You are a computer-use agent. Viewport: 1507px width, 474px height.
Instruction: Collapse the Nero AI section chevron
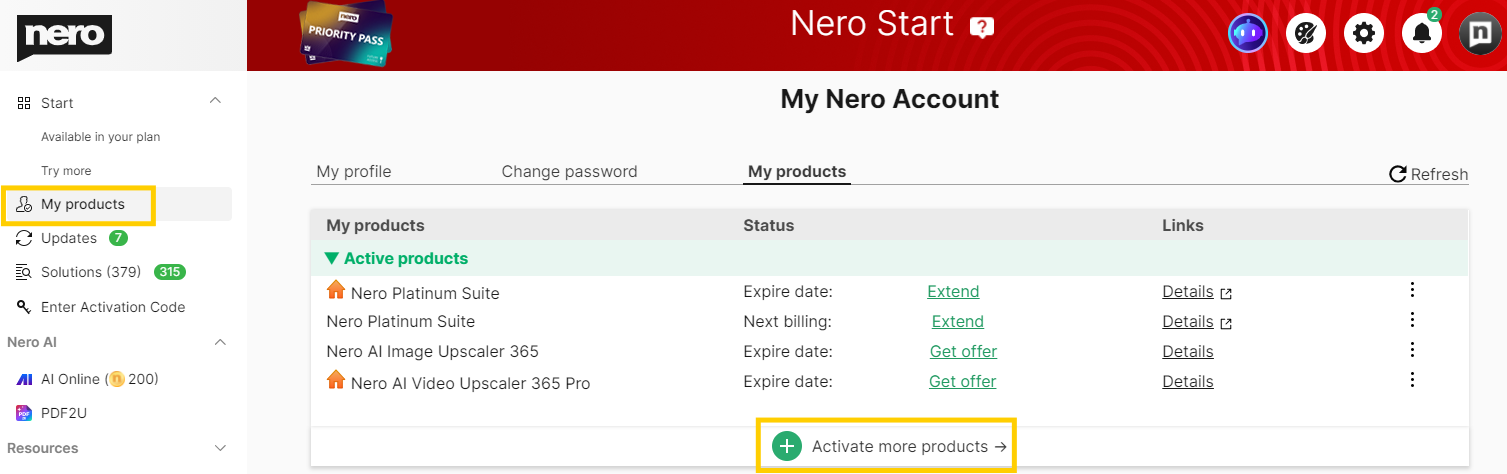coord(220,342)
